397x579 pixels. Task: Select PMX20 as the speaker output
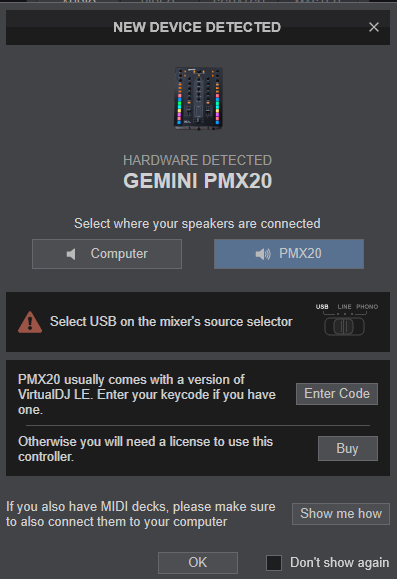289,254
